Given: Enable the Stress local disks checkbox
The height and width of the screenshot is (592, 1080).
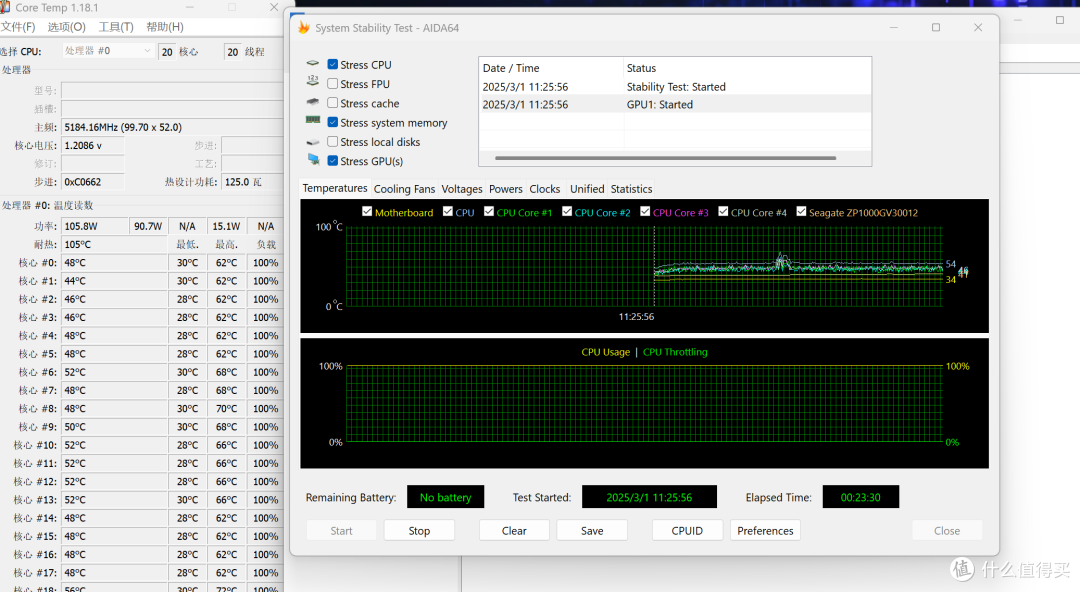Looking at the screenshot, I should point(333,141).
